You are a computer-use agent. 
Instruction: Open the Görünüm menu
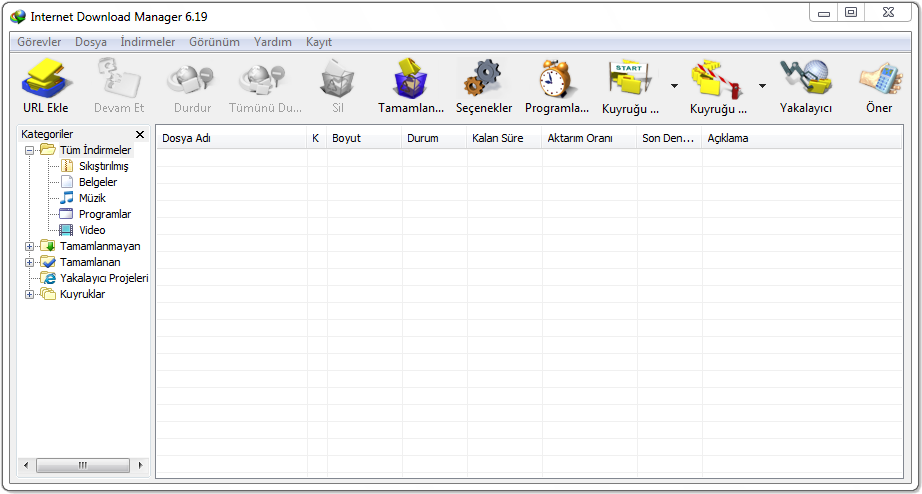click(x=215, y=42)
